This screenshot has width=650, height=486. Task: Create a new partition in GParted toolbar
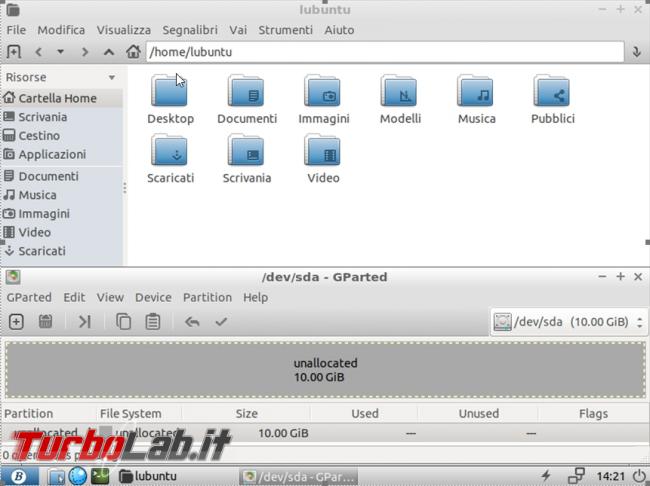[16, 322]
